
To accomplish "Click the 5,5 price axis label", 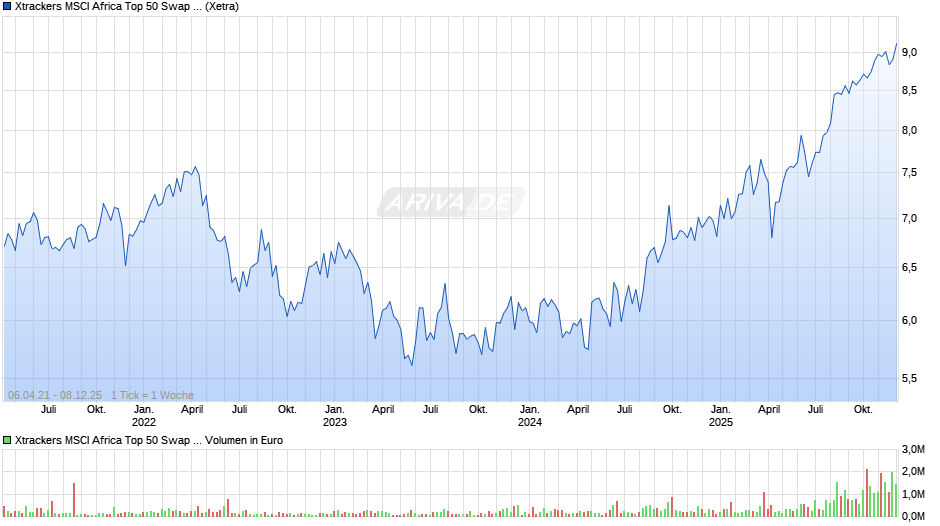I will (909, 378).
